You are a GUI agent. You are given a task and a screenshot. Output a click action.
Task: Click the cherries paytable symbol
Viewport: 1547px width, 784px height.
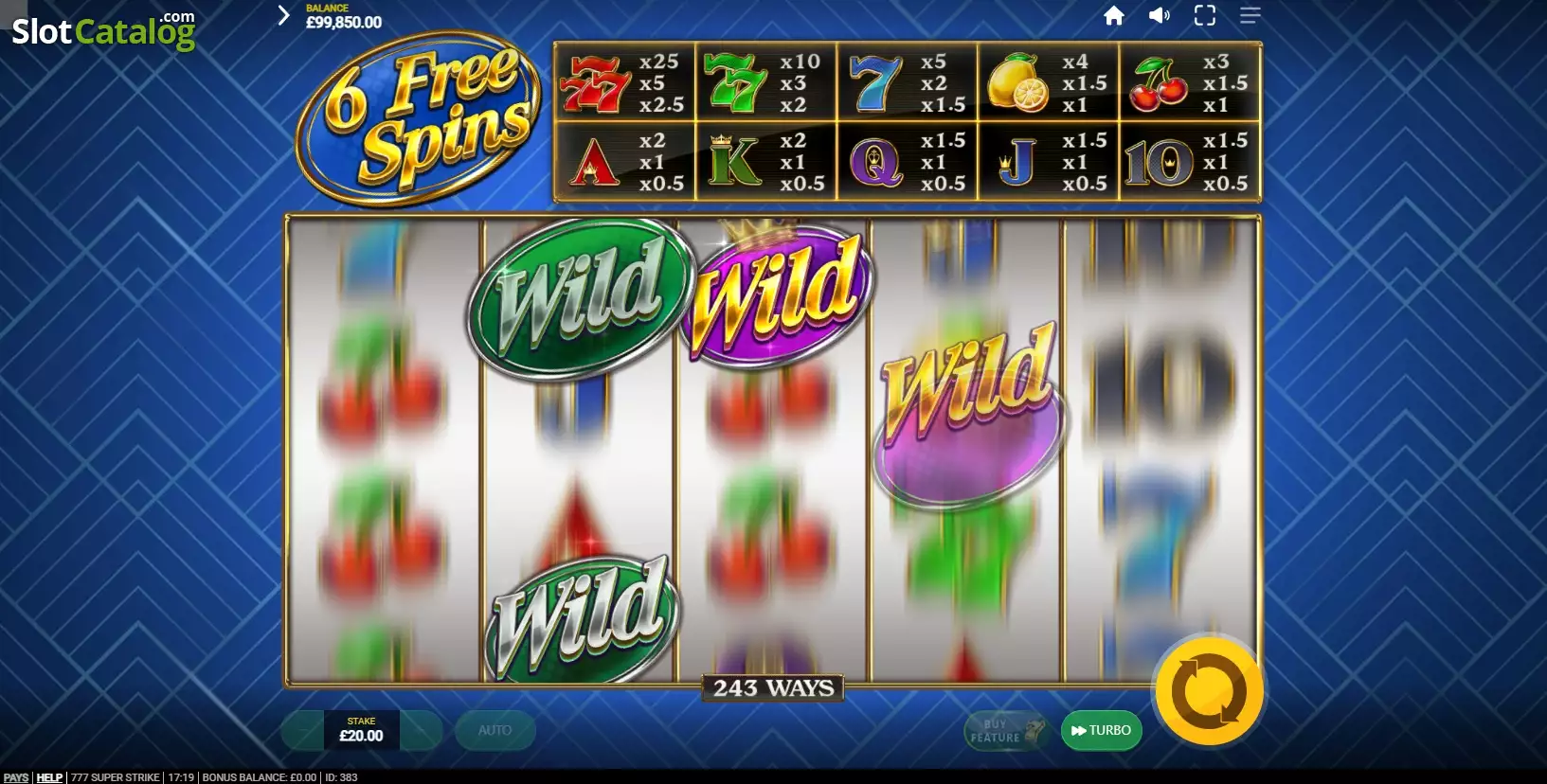point(1159,83)
